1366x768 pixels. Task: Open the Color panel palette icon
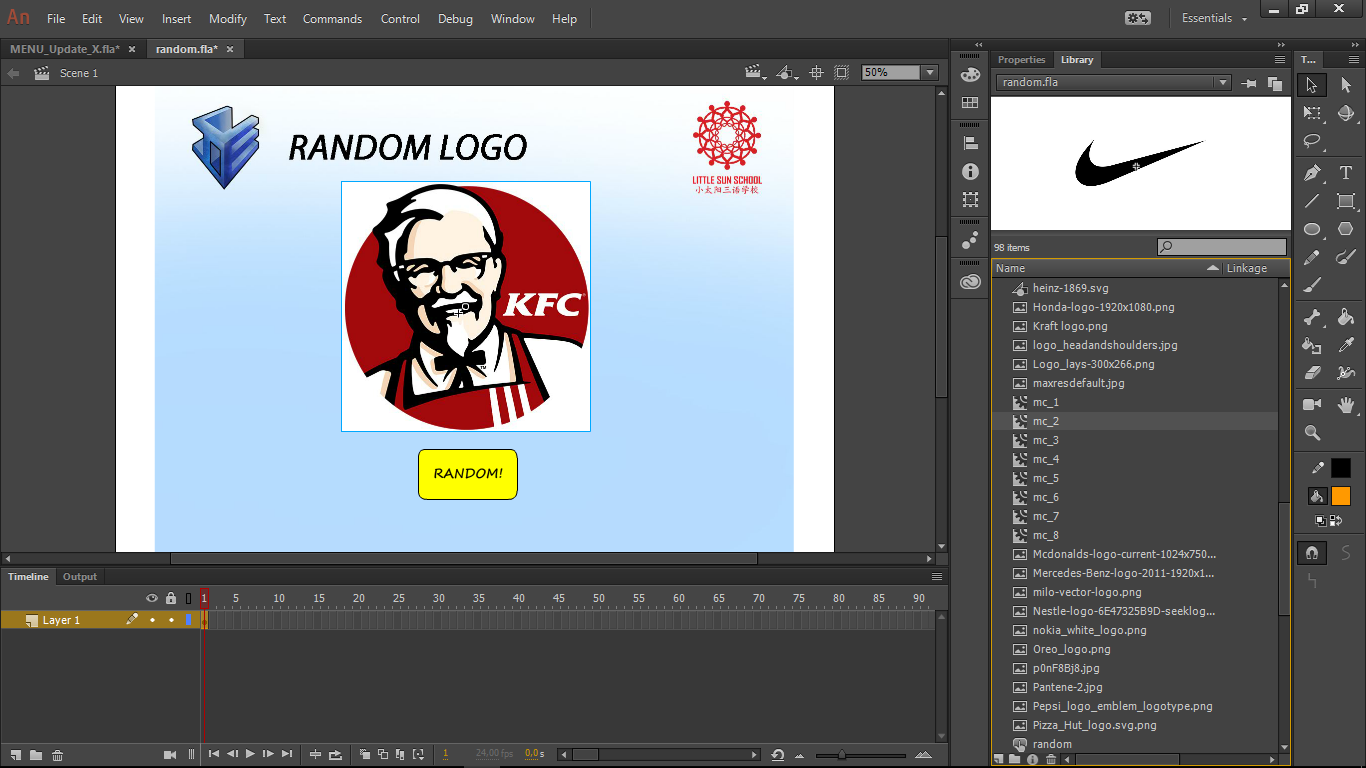point(969,74)
